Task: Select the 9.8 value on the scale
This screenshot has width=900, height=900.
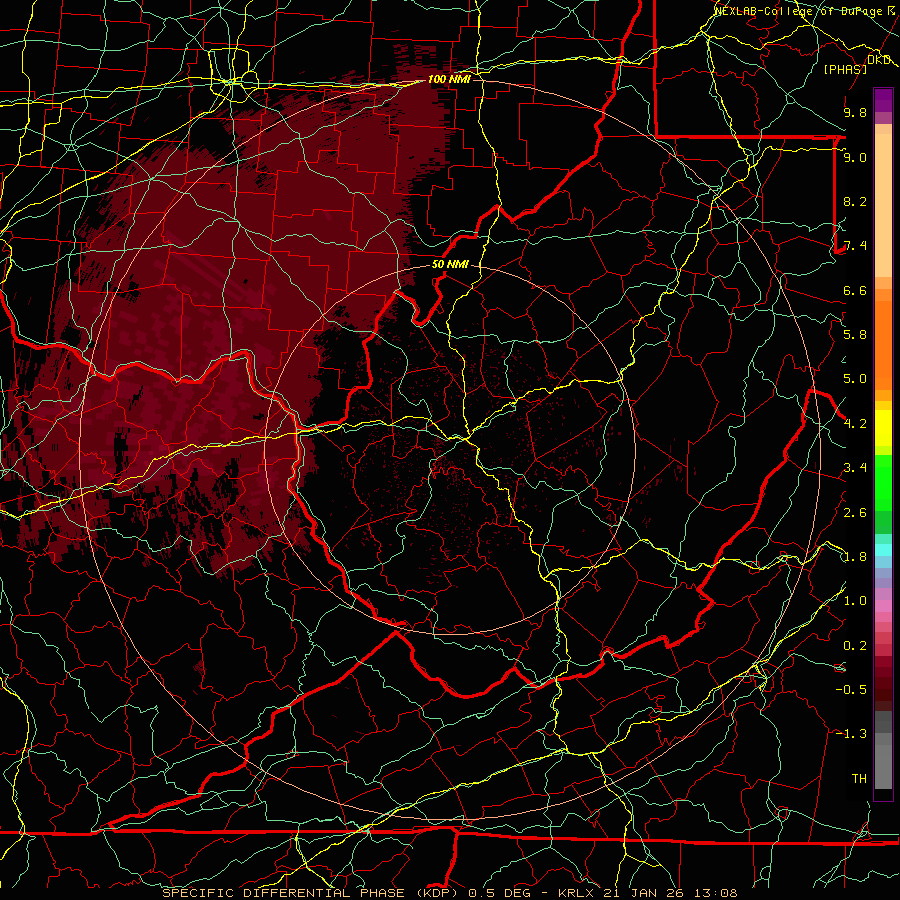Action: pos(855,112)
